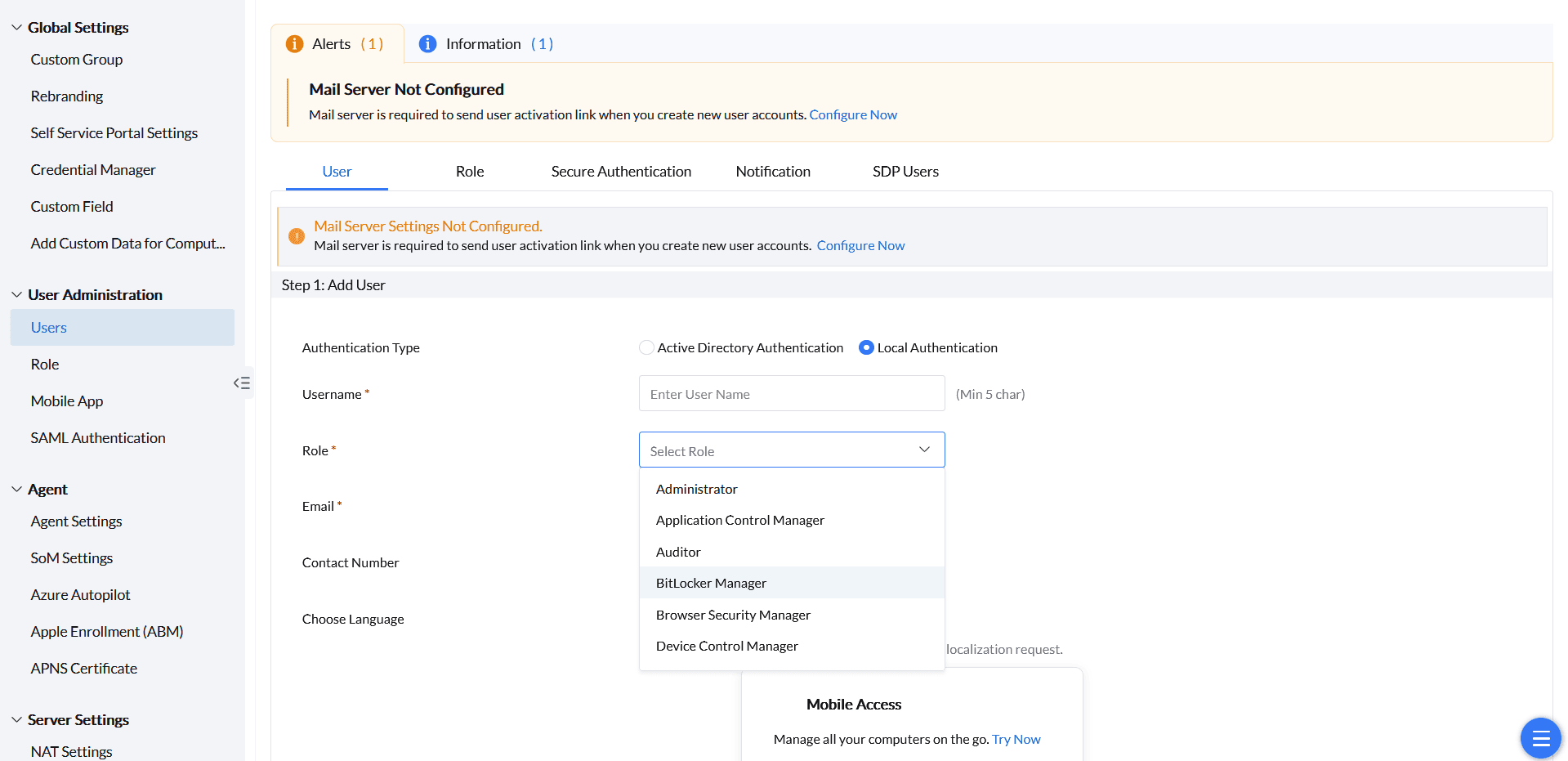Click the orange Alerts info icon
Viewport: 1568px width, 761px height.
tap(294, 44)
